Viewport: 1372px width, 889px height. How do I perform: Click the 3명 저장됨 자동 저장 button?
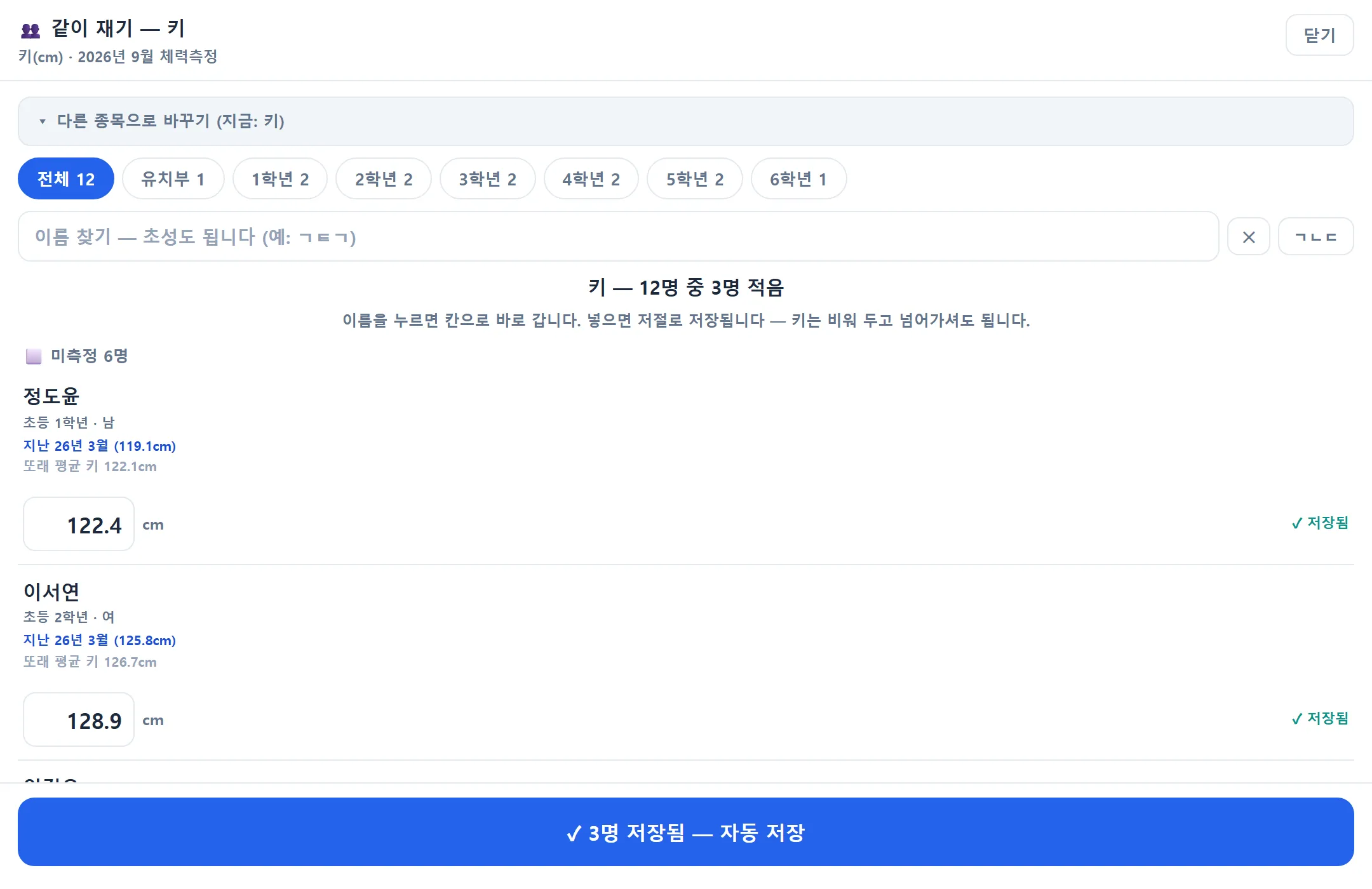(685, 832)
